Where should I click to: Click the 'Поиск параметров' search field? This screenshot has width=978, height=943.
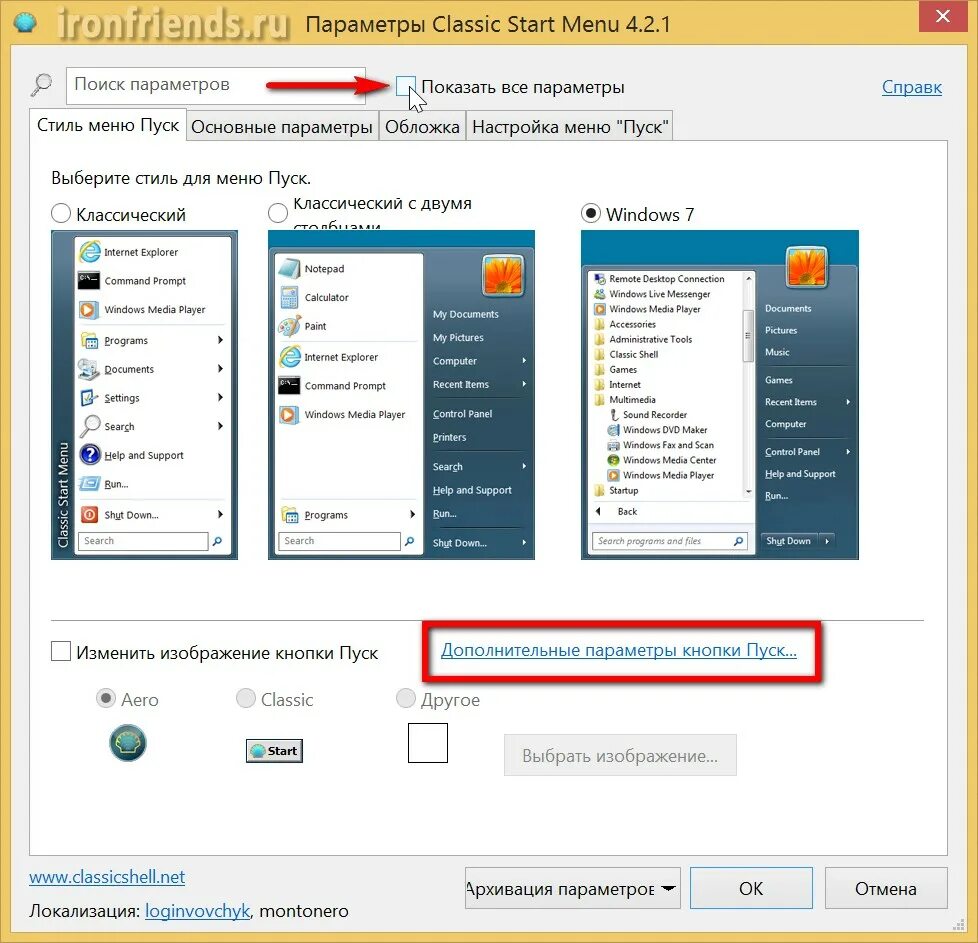(216, 85)
